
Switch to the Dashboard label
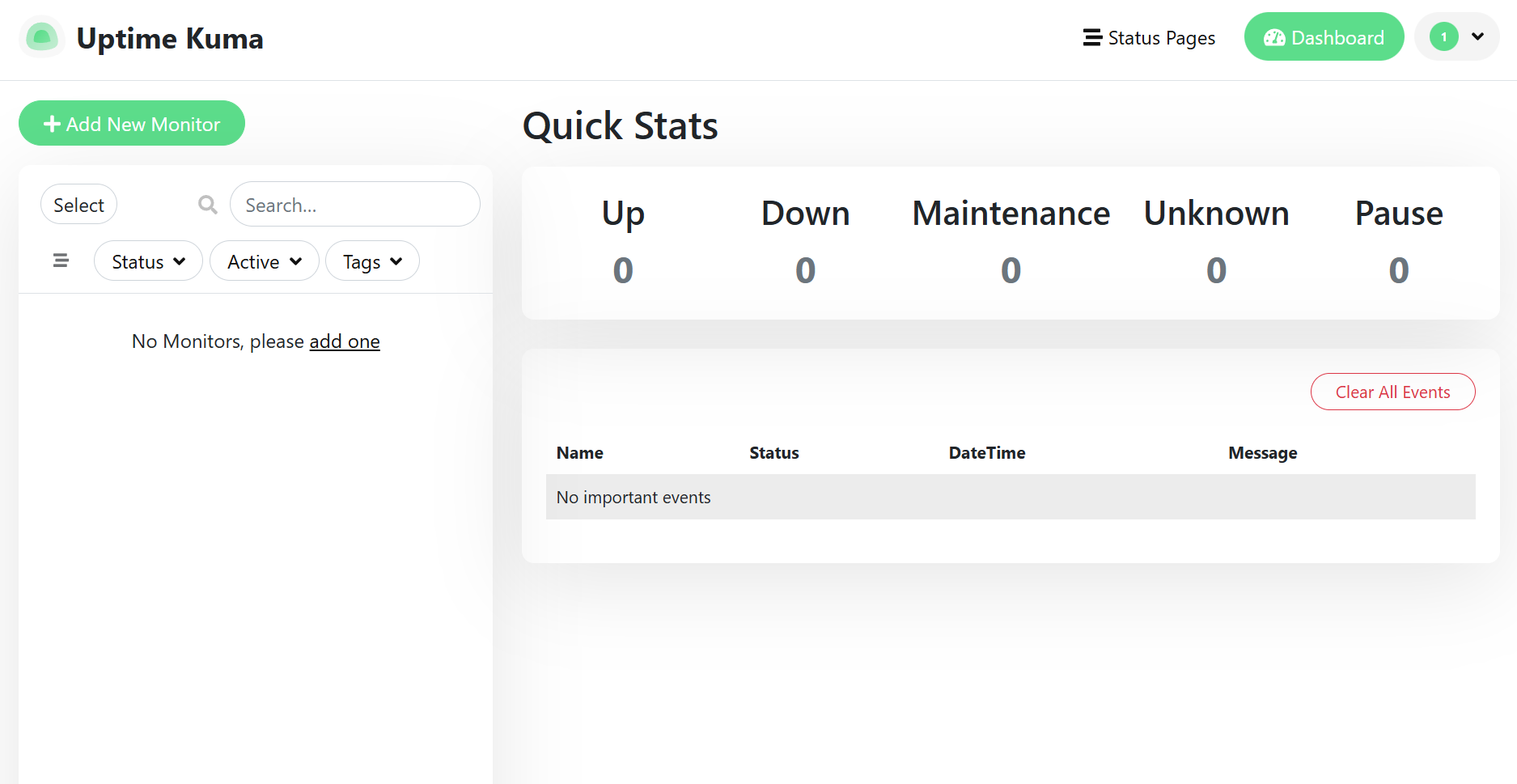point(1337,38)
